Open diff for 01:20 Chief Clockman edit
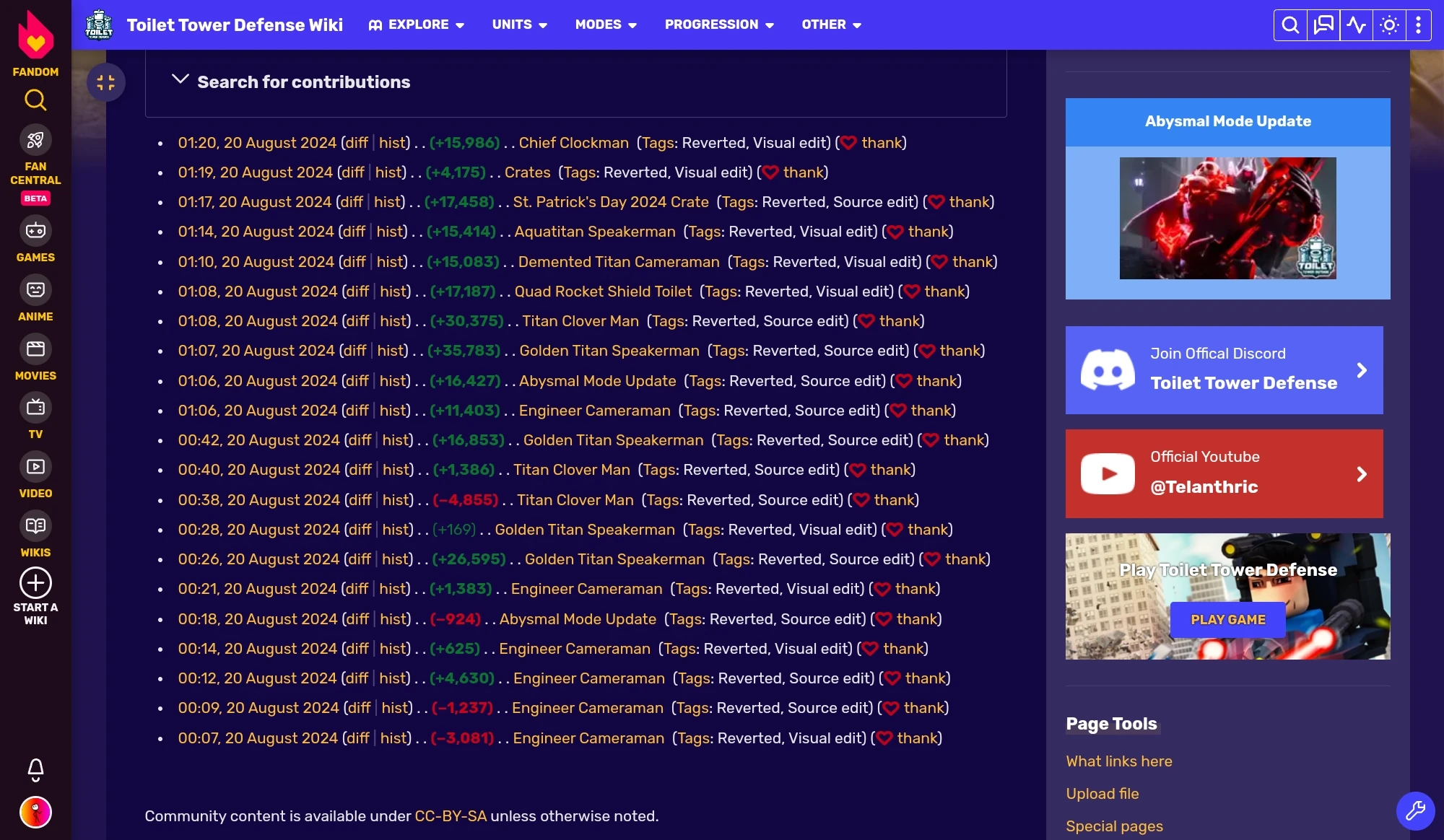This screenshot has height=840, width=1444. pos(357,143)
